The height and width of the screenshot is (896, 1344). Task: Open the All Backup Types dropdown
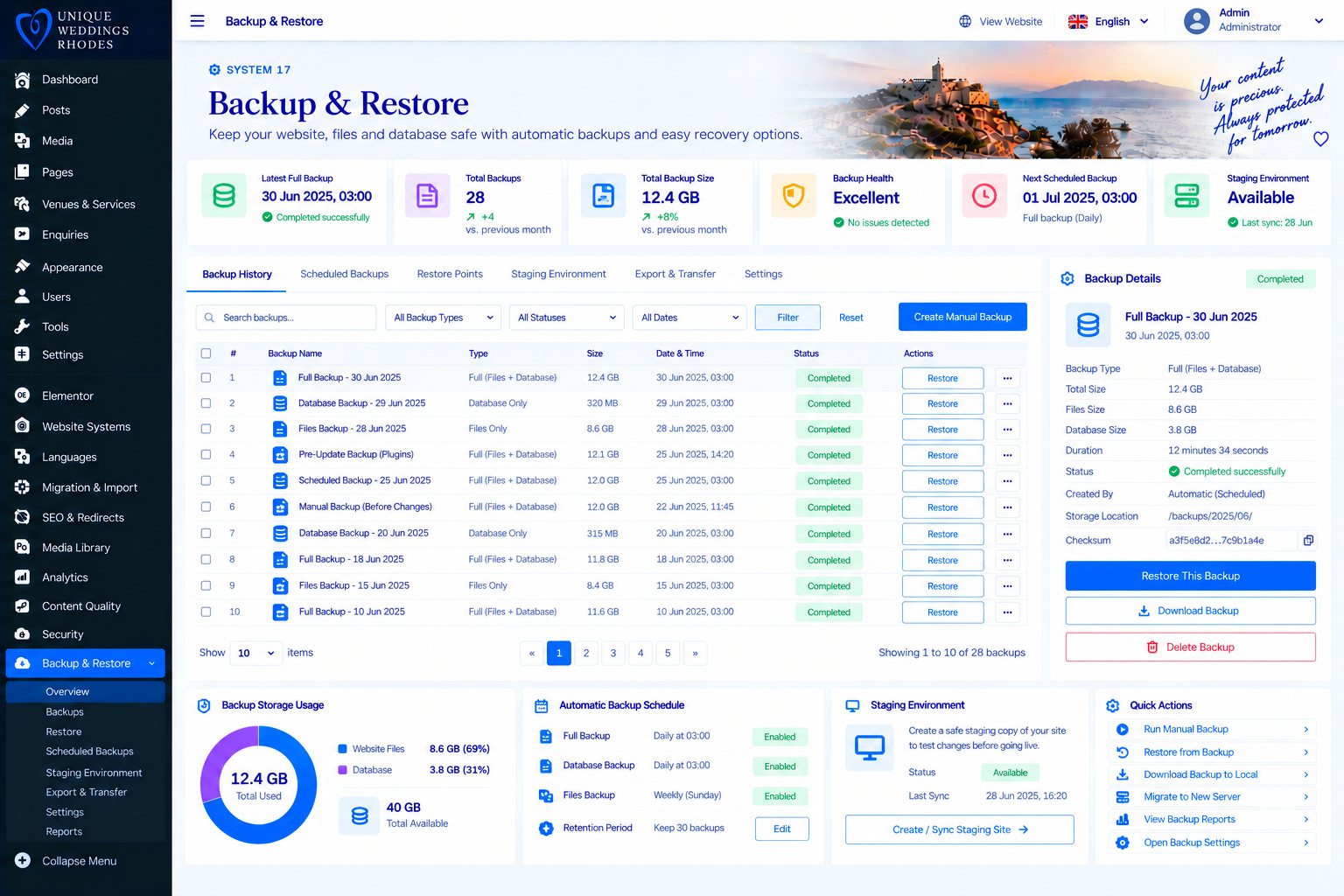tap(443, 318)
